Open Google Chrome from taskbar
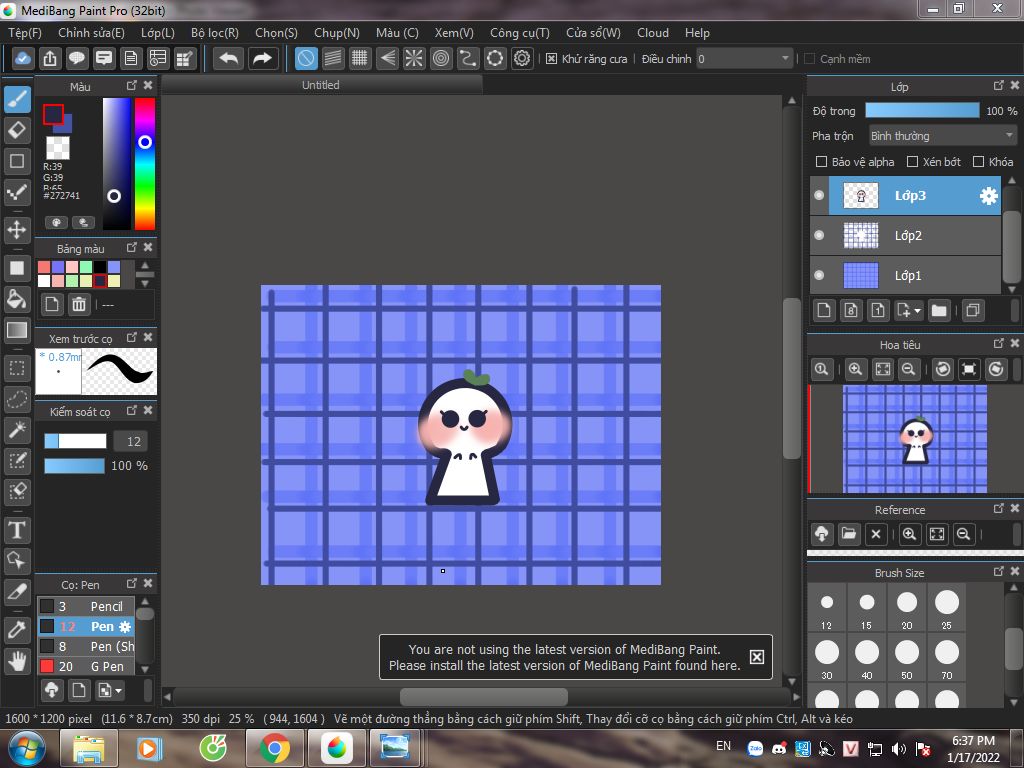Image resolution: width=1024 pixels, height=768 pixels. 275,748
